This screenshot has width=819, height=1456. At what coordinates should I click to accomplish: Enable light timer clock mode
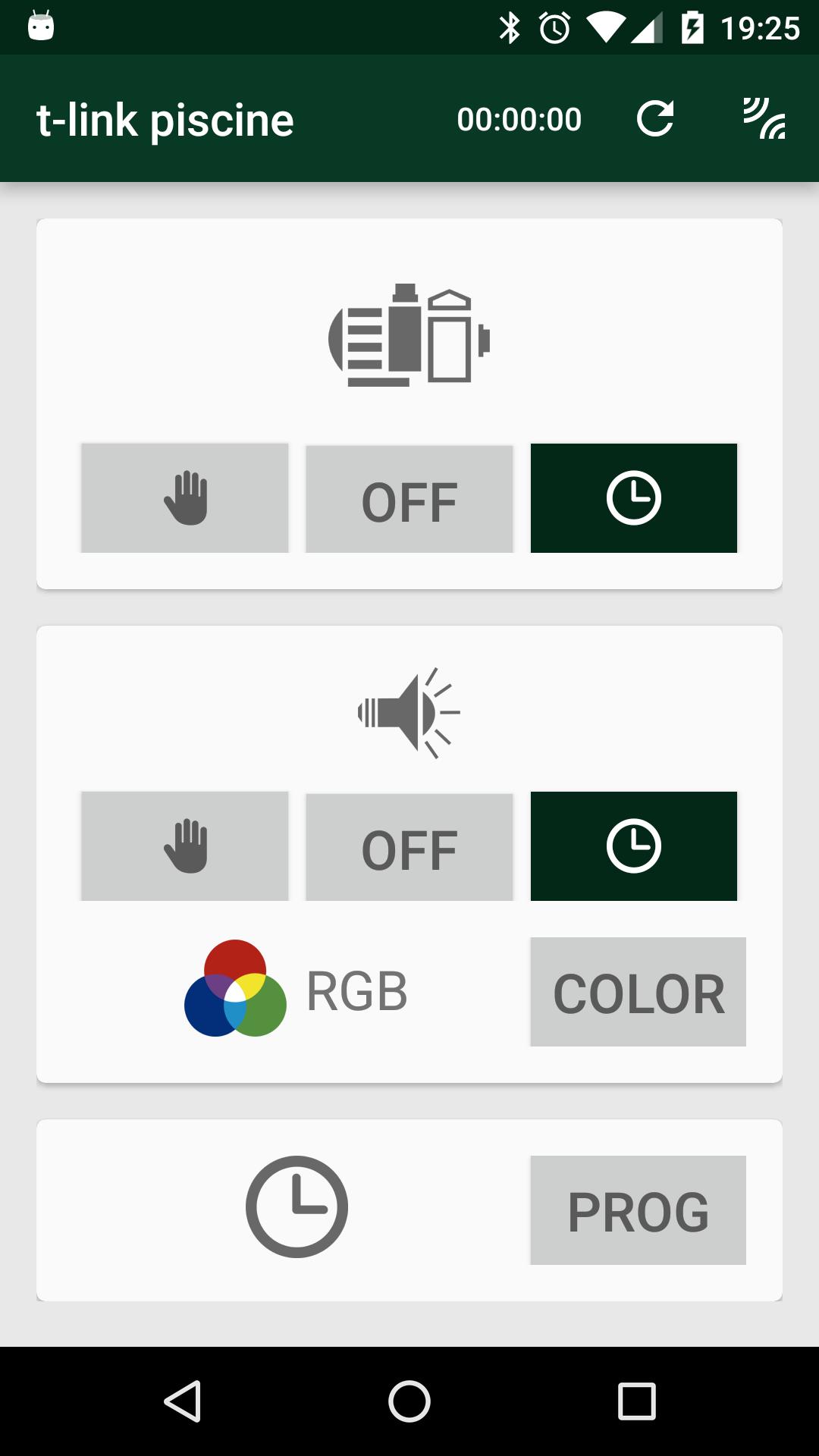tap(634, 846)
